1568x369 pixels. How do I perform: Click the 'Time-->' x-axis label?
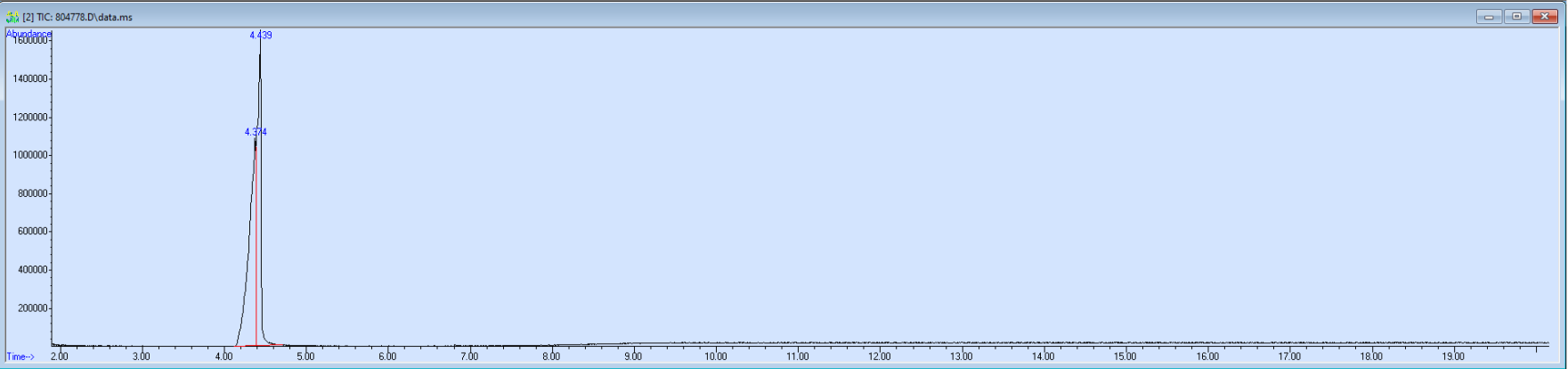coord(20,357)
